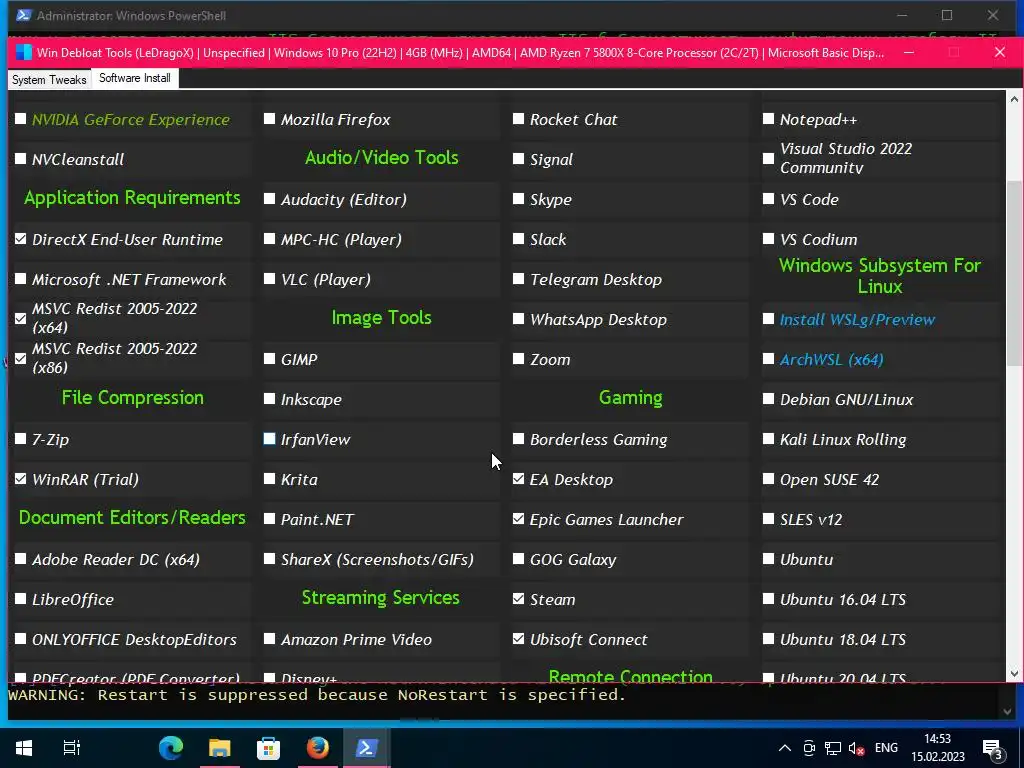Check the 7-Zip checkbox
The width and height of the screenshot is (1024, 768).
coord(21,439)
